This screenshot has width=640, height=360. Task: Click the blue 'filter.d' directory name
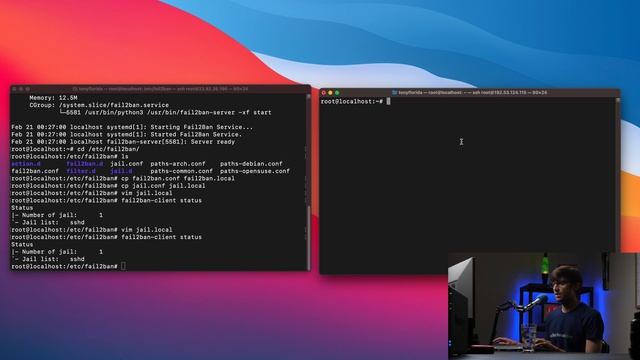[x=81, y=171]
